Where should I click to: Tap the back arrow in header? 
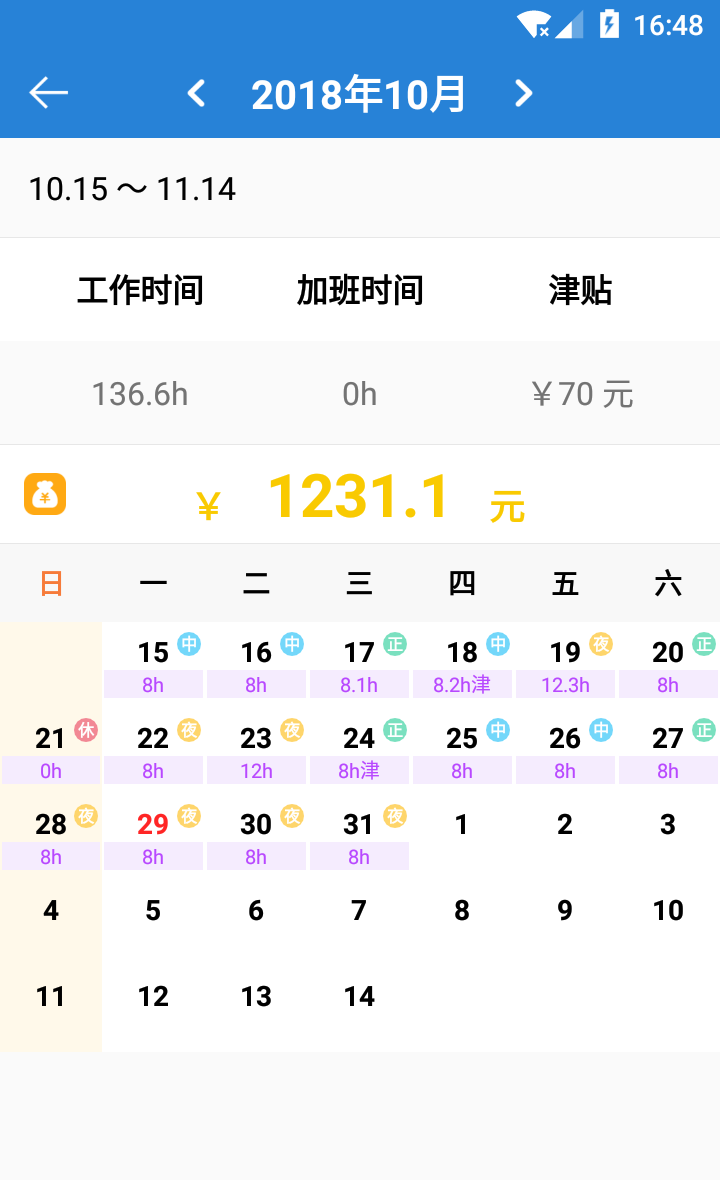click(48, 93)
